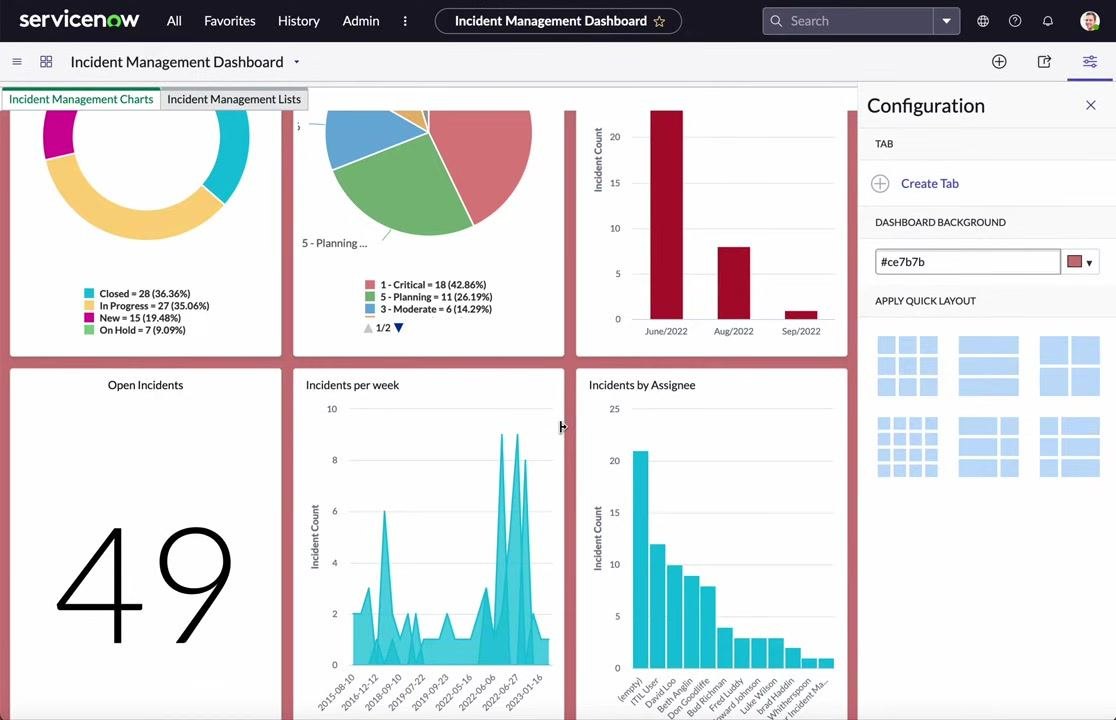Click the 49 Open Incidents score
This screenshot has width=1116, height=720.
[x=144, y=585]
